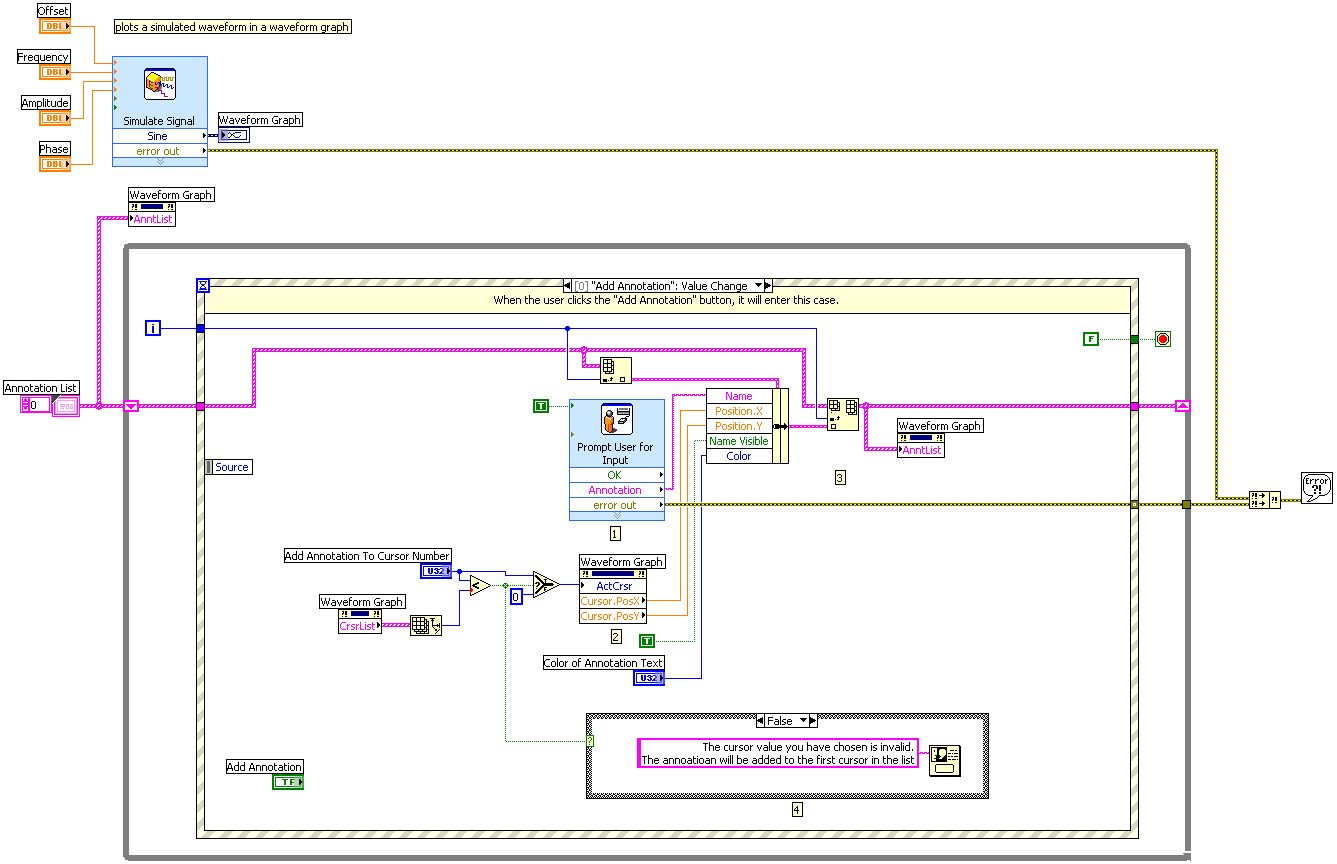Select the Name Visible bundle element
Screen dimensions: 1337x864
coord(739,441)
